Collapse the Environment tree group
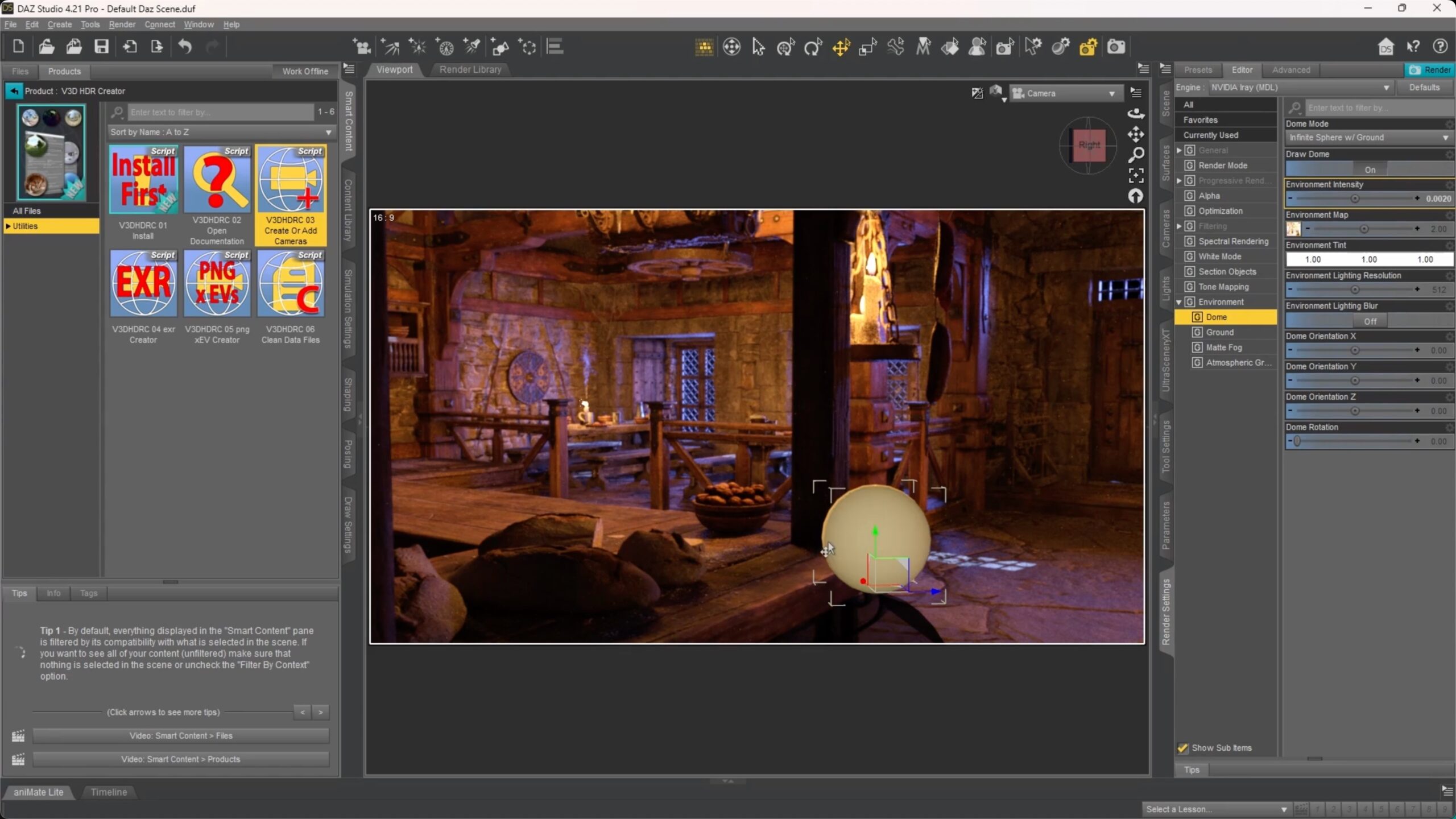Screen dimensions: 1456x819 (x=1179, y=302)
